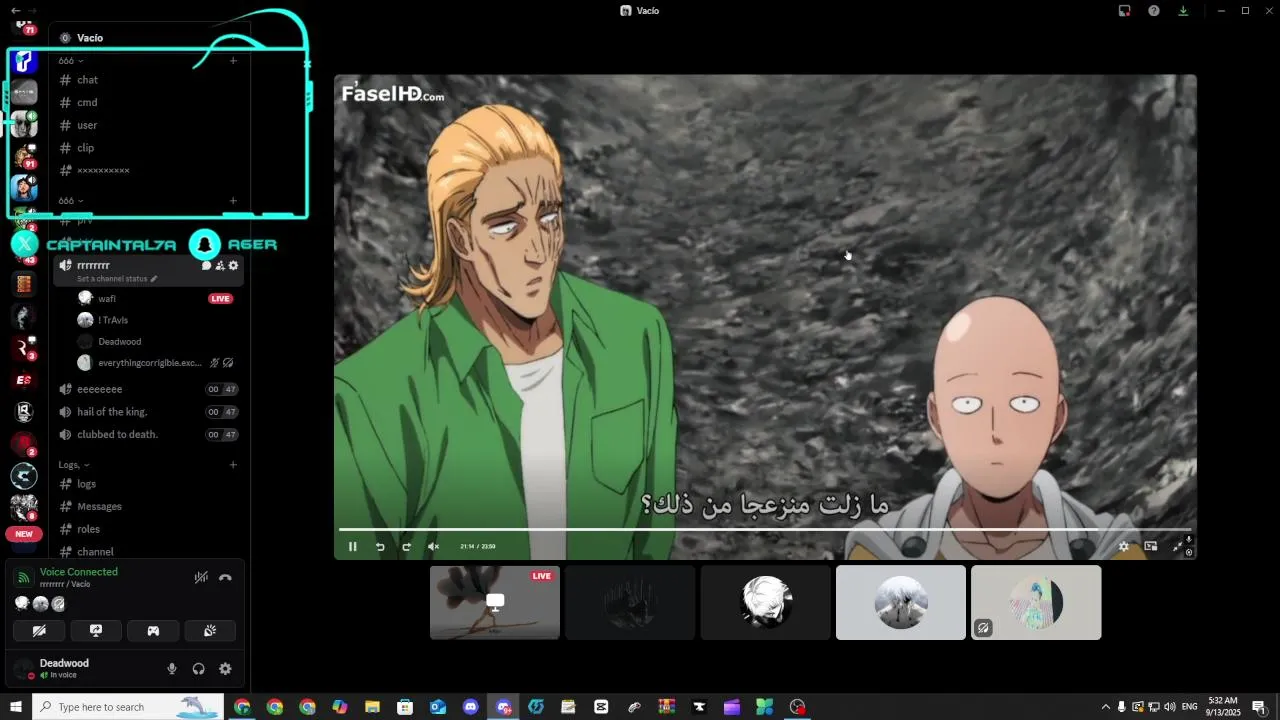This screenshot has width=1280, height=720.
Task: Turn on camera in voice panel
Action: (39, 631)
